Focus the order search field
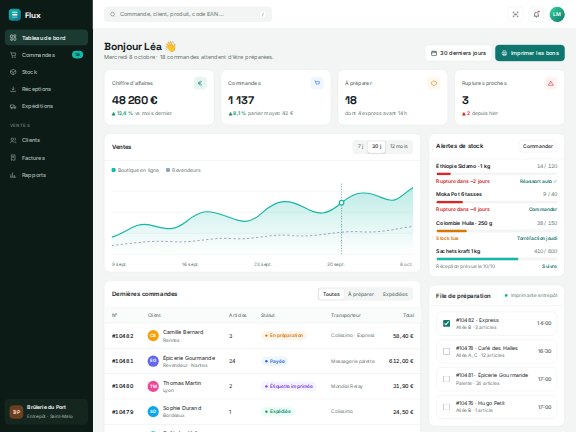Screen dimensions: 576x432 point(188,14)
